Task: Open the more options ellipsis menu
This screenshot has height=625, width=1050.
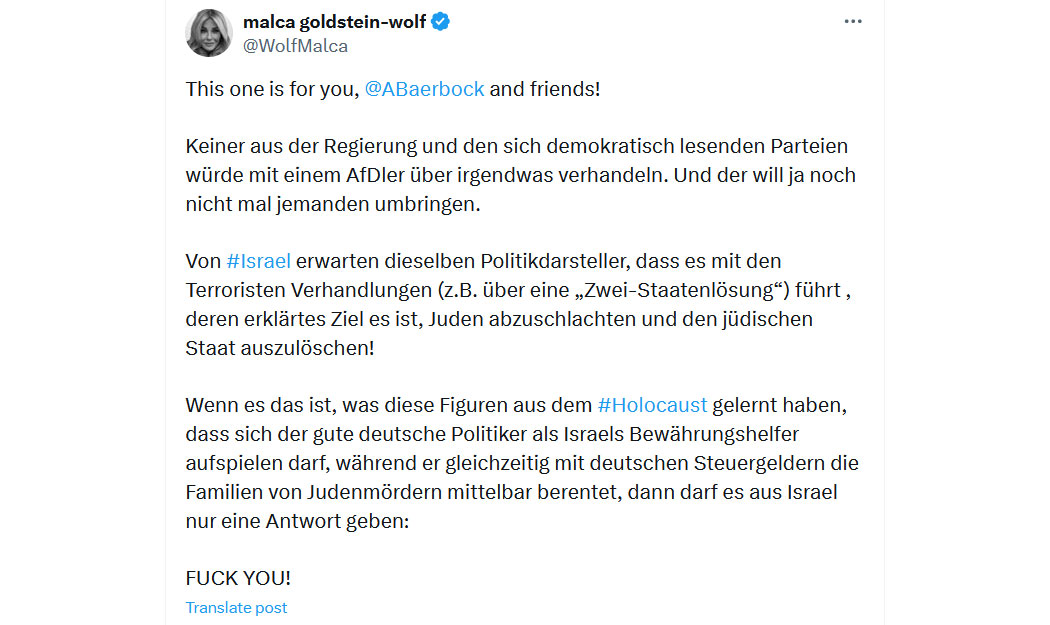Action: (x=852, y=21)
